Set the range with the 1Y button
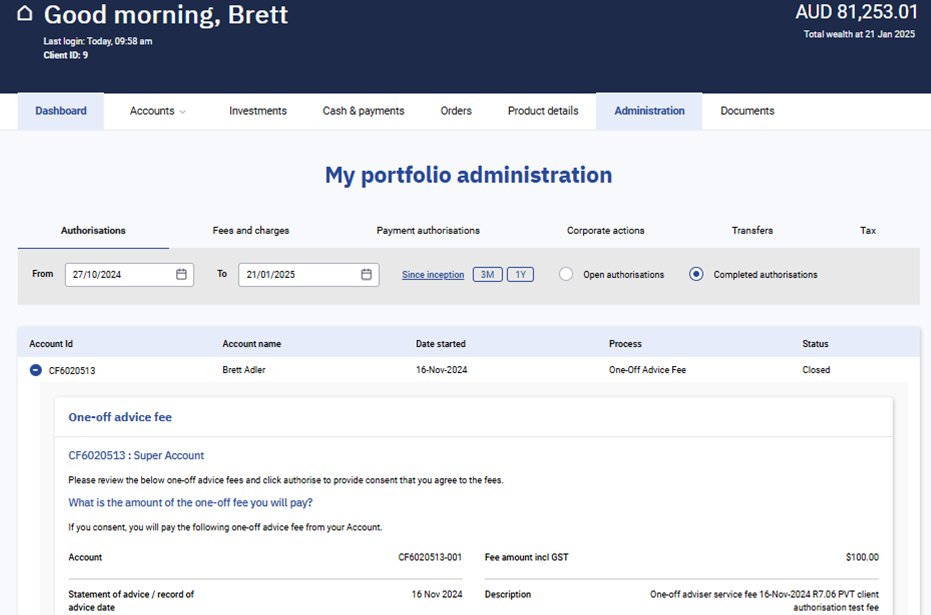The image size is (931, 615). point(520,275)
